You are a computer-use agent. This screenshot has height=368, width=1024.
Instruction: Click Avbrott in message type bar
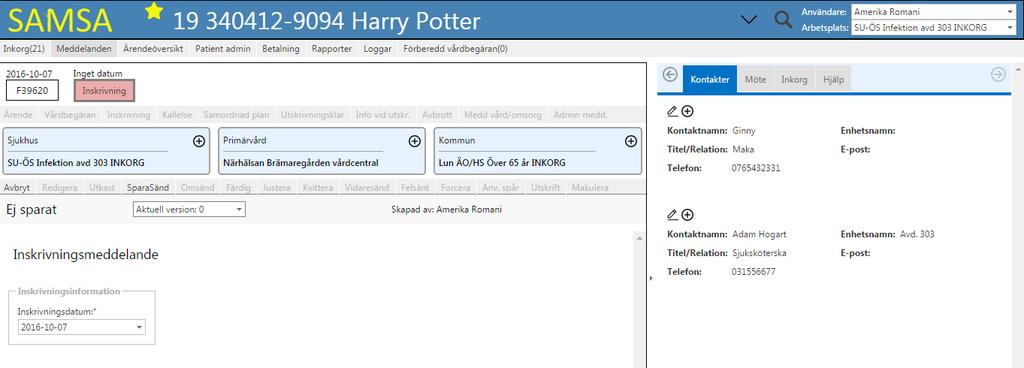[x=437, y=115]
